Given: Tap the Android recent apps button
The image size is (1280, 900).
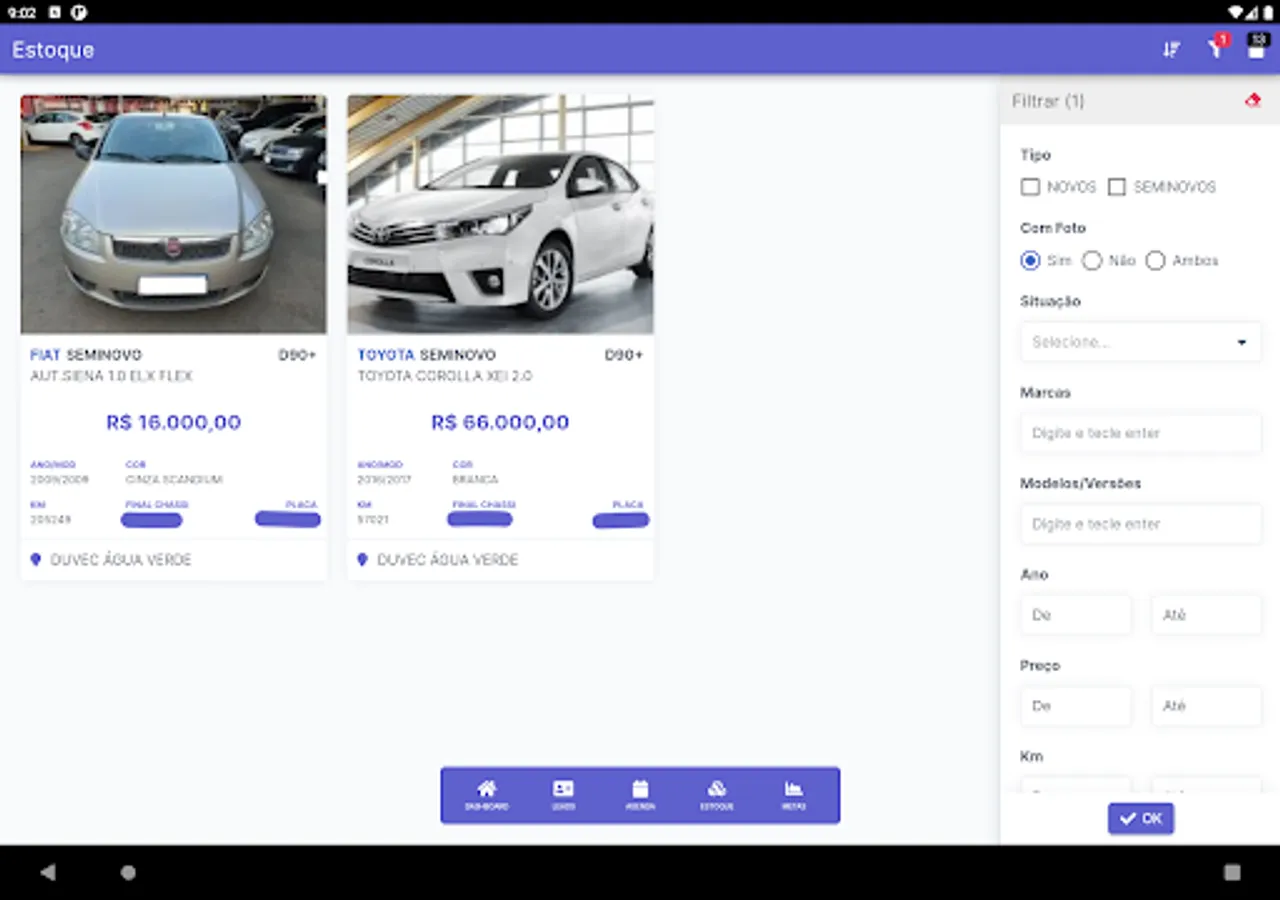Looking at the screenshot, I should (x=1232, y=872).
